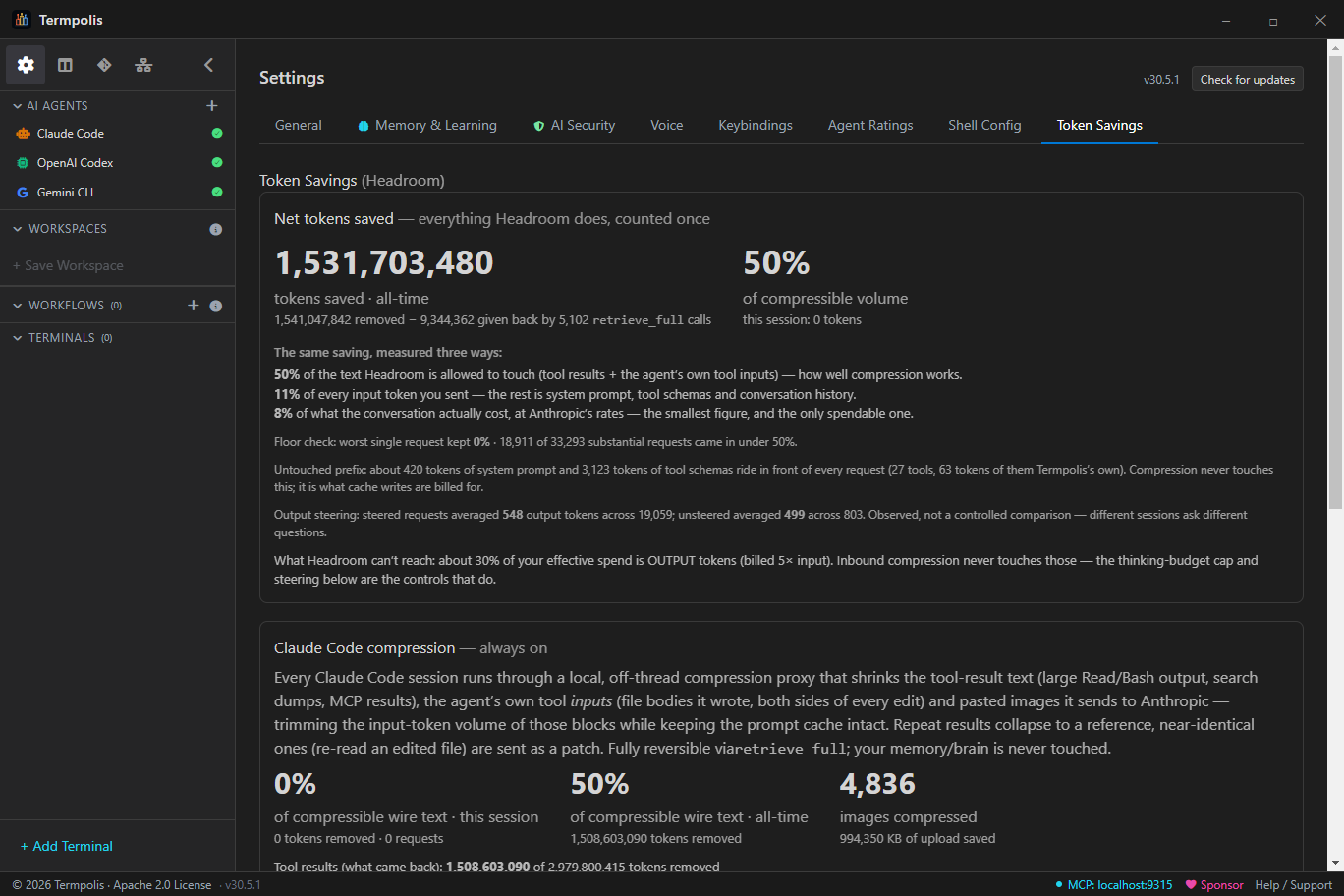The width and height of the screenshot is (1344, 896).
Task: Click the Check for updates button
Action: 1248,80
